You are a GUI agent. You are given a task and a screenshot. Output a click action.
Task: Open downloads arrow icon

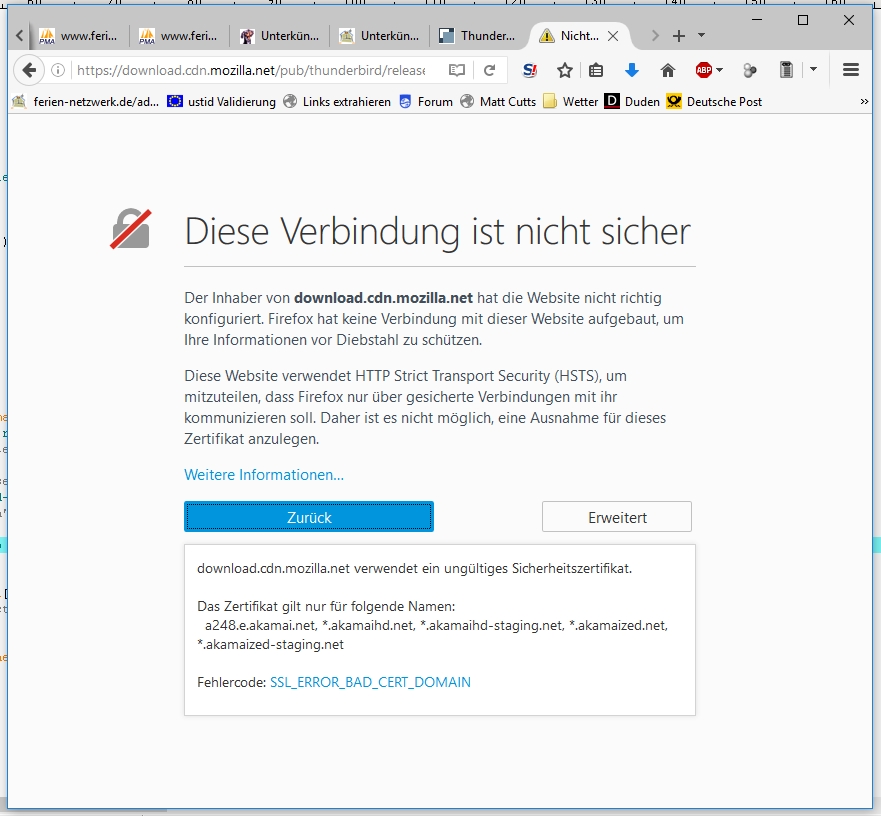click(632, 70)
